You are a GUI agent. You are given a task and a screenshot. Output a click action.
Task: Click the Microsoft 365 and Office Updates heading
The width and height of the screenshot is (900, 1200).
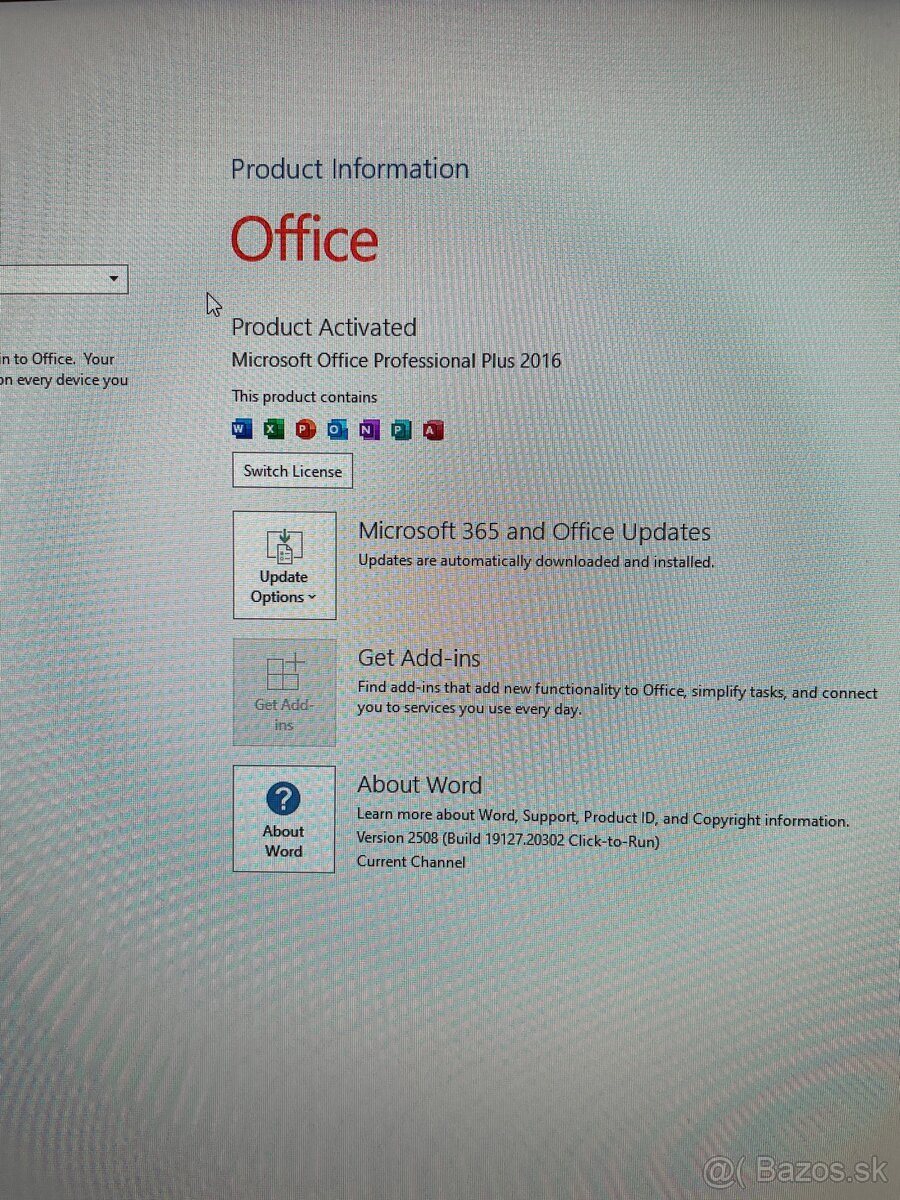535,532
